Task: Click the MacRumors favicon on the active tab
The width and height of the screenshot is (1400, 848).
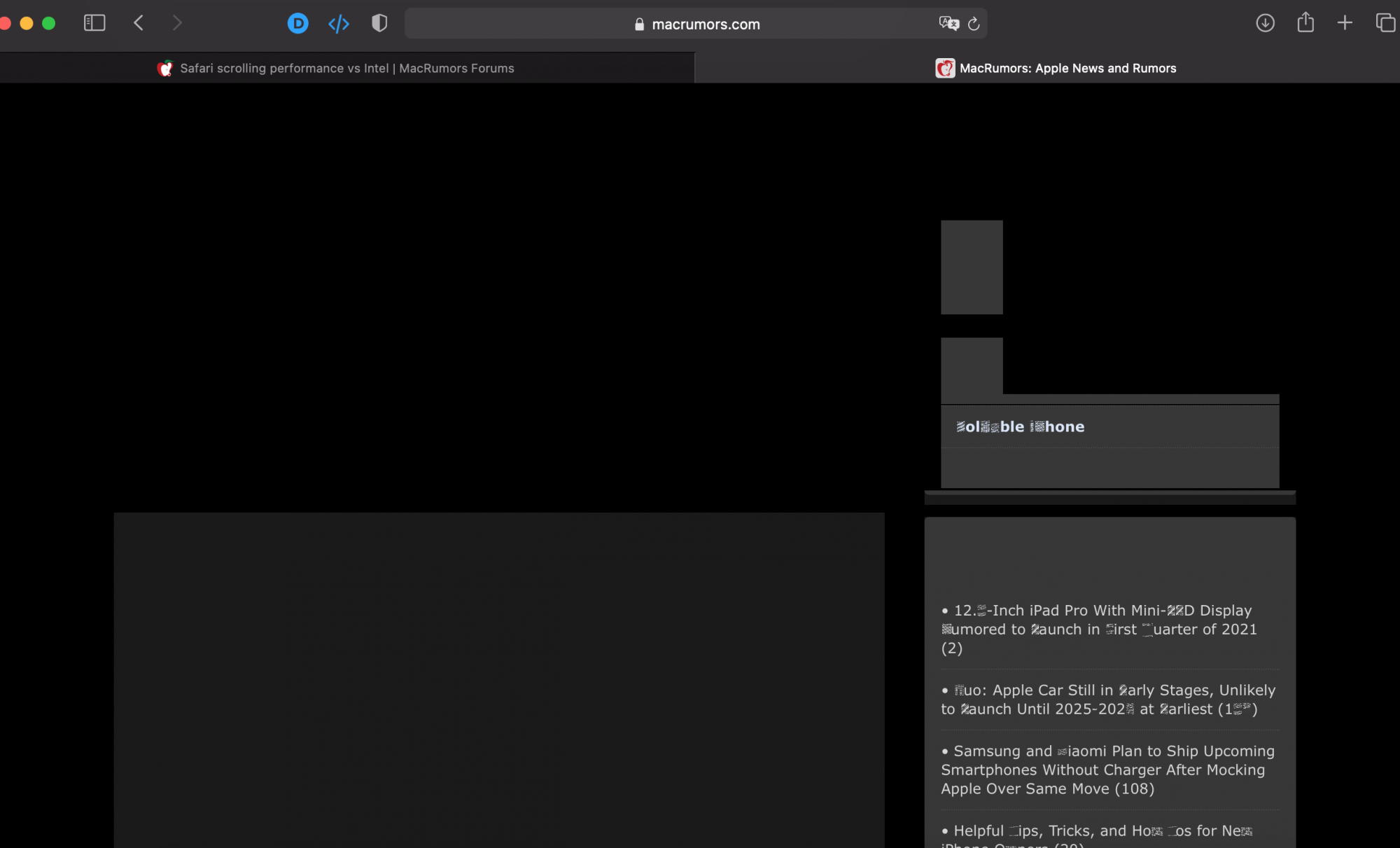Action: 945,68
